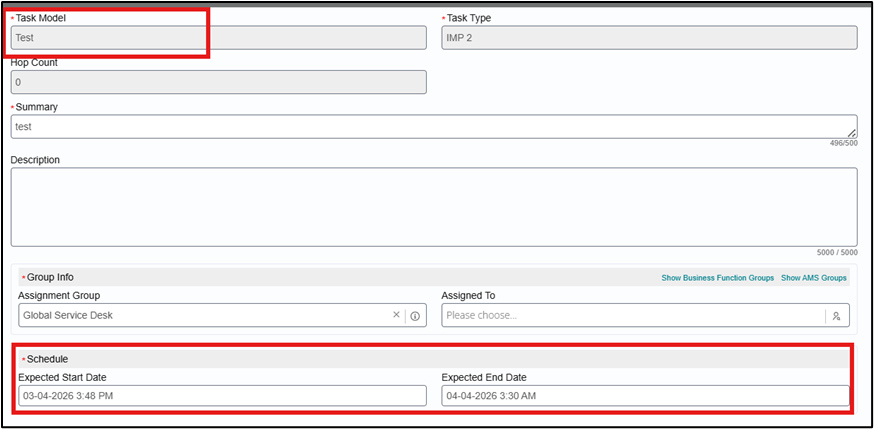Click the Assigned To label

click(468, 295)
